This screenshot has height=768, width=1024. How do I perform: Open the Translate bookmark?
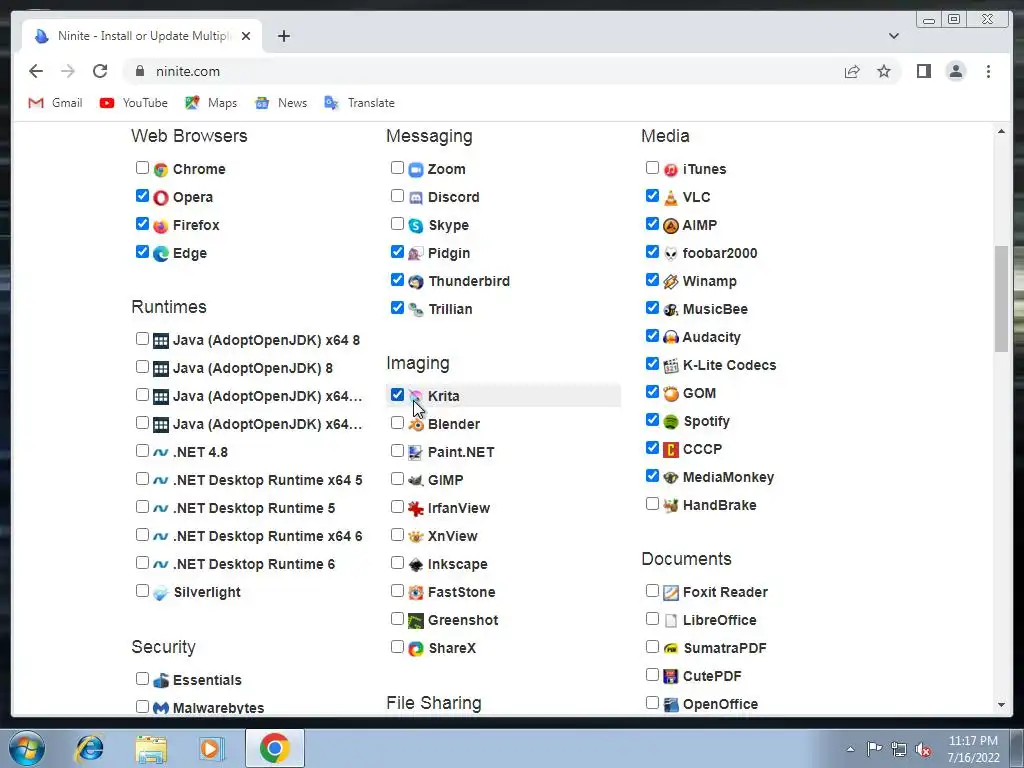[x=360, y=103]
